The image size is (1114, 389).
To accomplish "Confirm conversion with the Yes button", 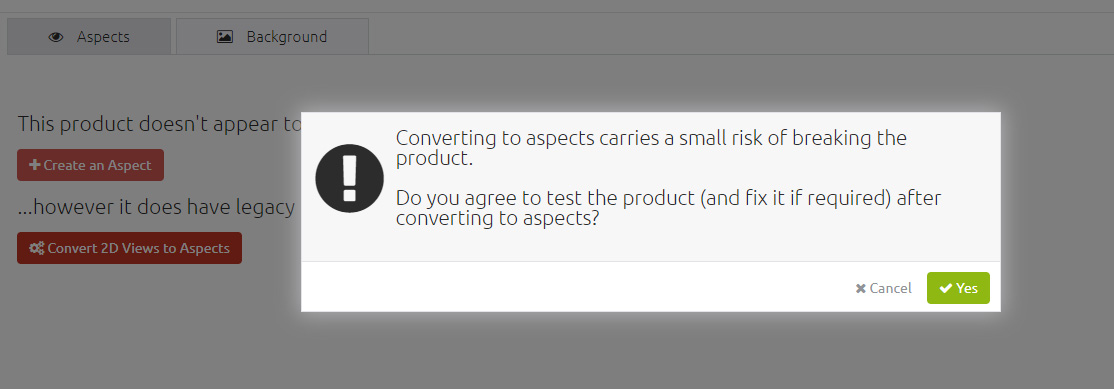I will pos(958,288).
